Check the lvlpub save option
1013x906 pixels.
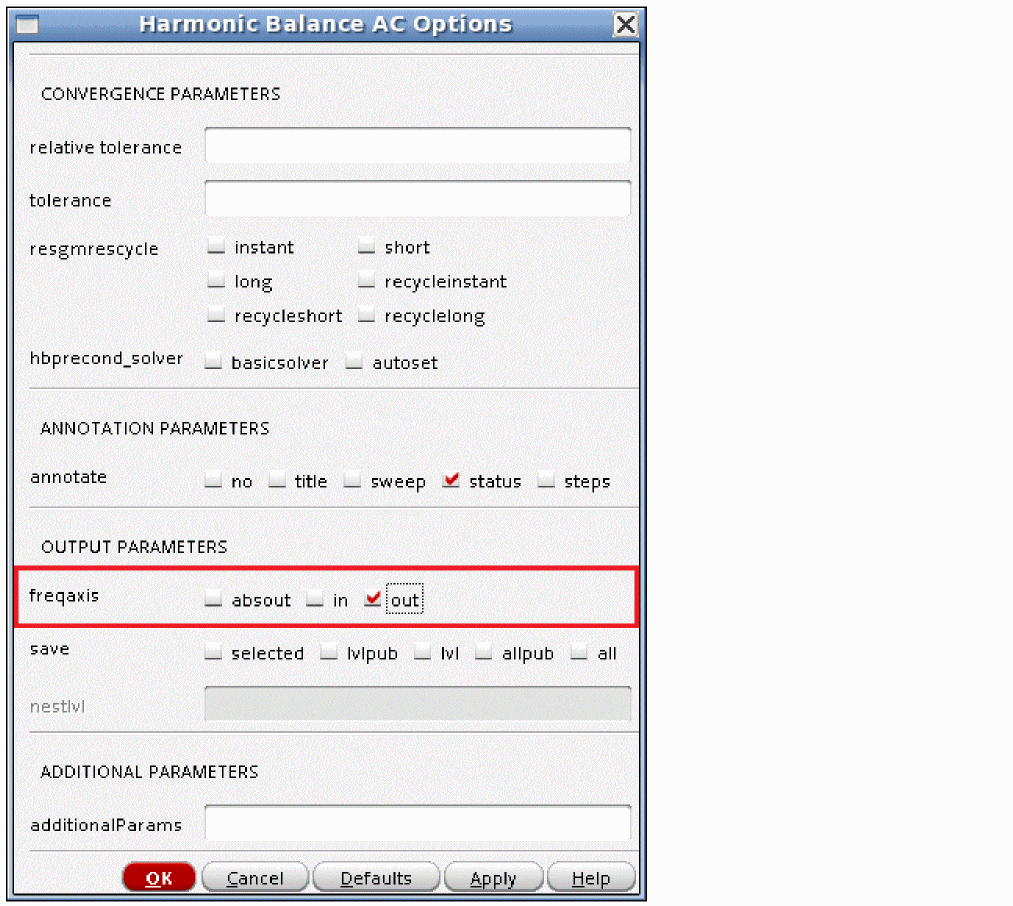pyautogui.click(x=329, y=653)
